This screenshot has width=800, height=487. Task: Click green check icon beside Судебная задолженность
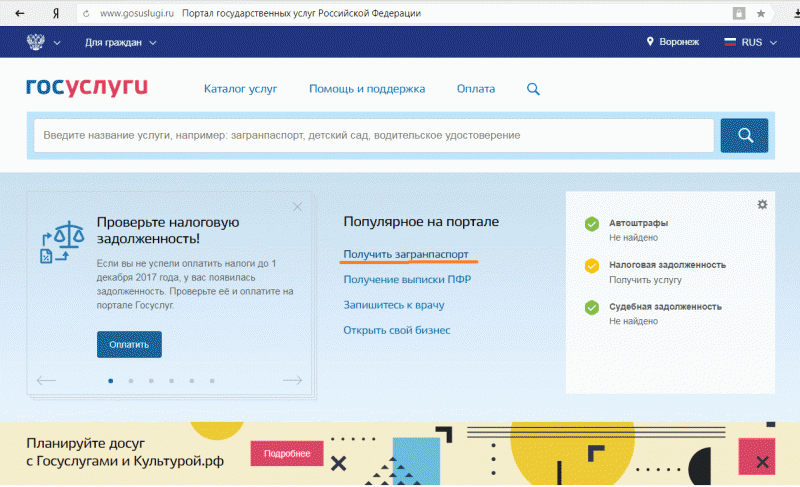click(592, 307)
